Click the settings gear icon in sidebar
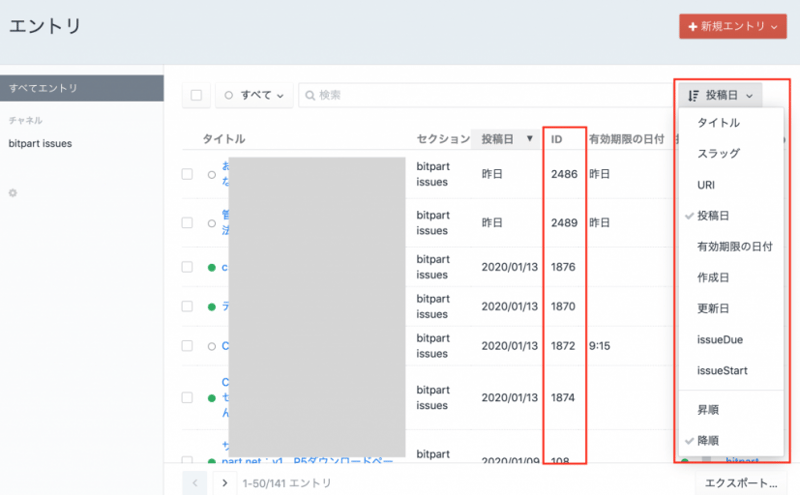 coord(13,193)
